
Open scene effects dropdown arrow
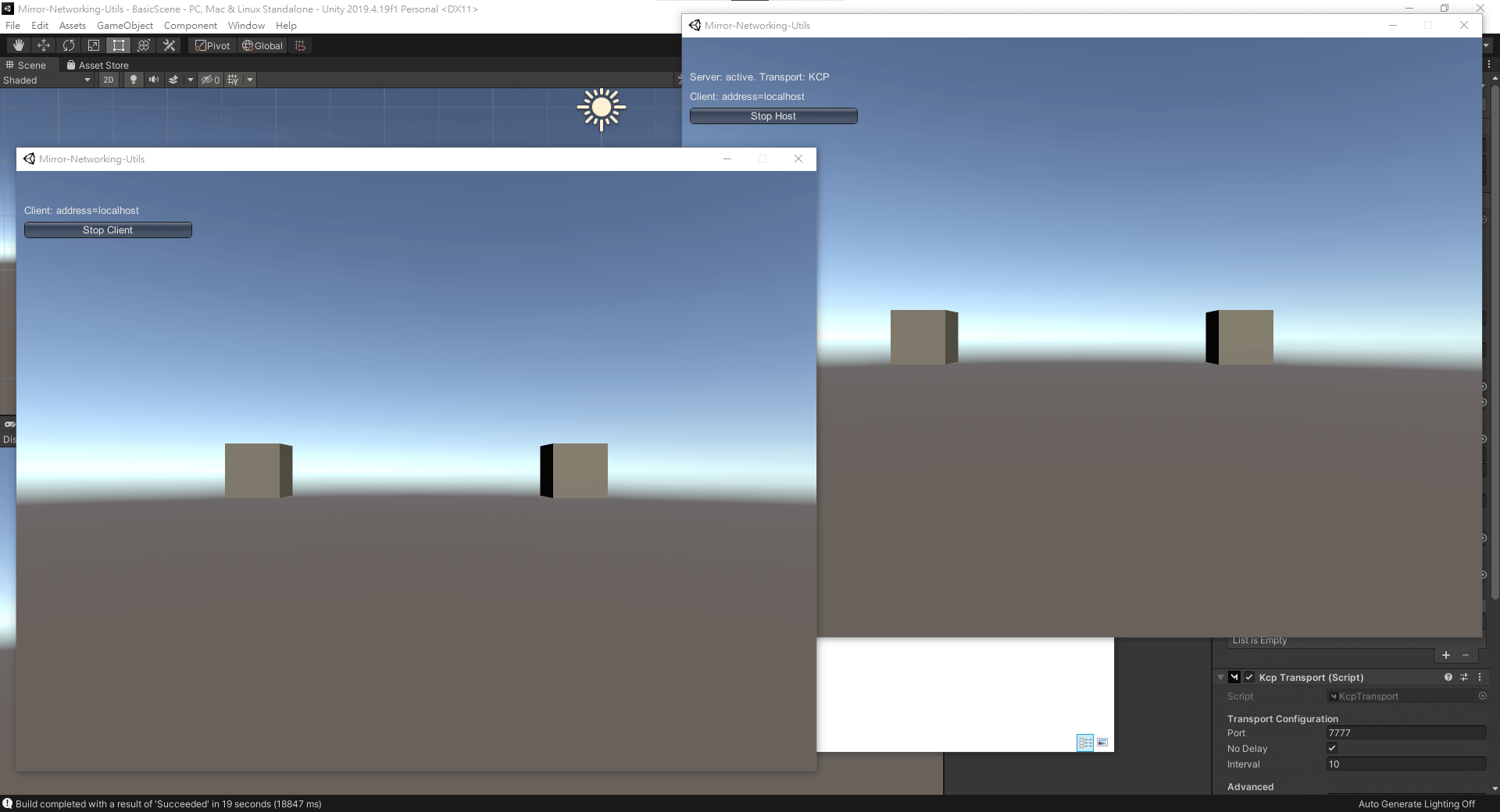(190, 80)
